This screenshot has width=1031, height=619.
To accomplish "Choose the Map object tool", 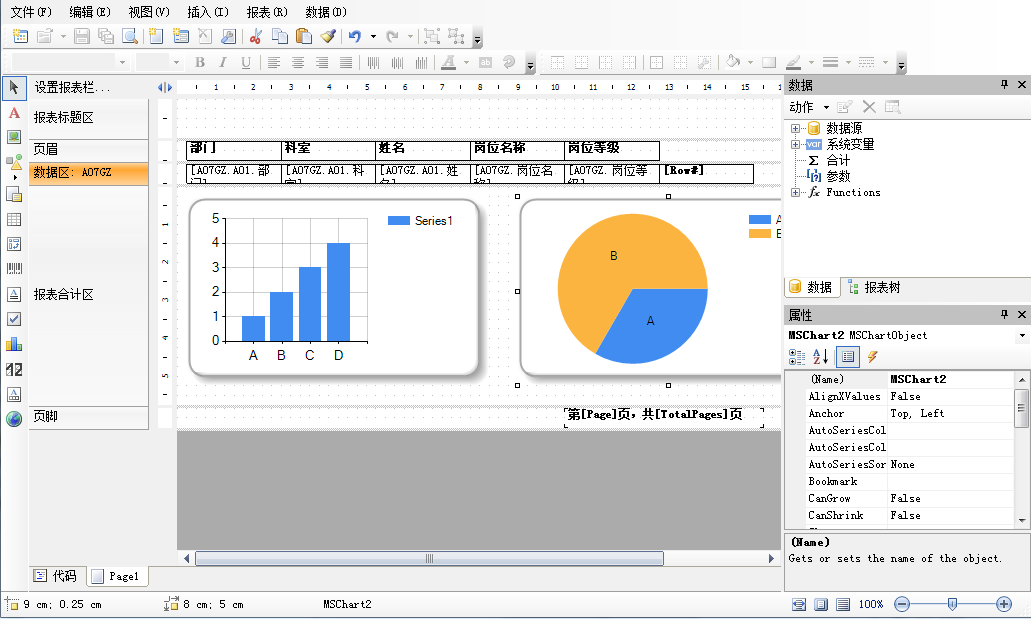I will click(x=14, y=418).
